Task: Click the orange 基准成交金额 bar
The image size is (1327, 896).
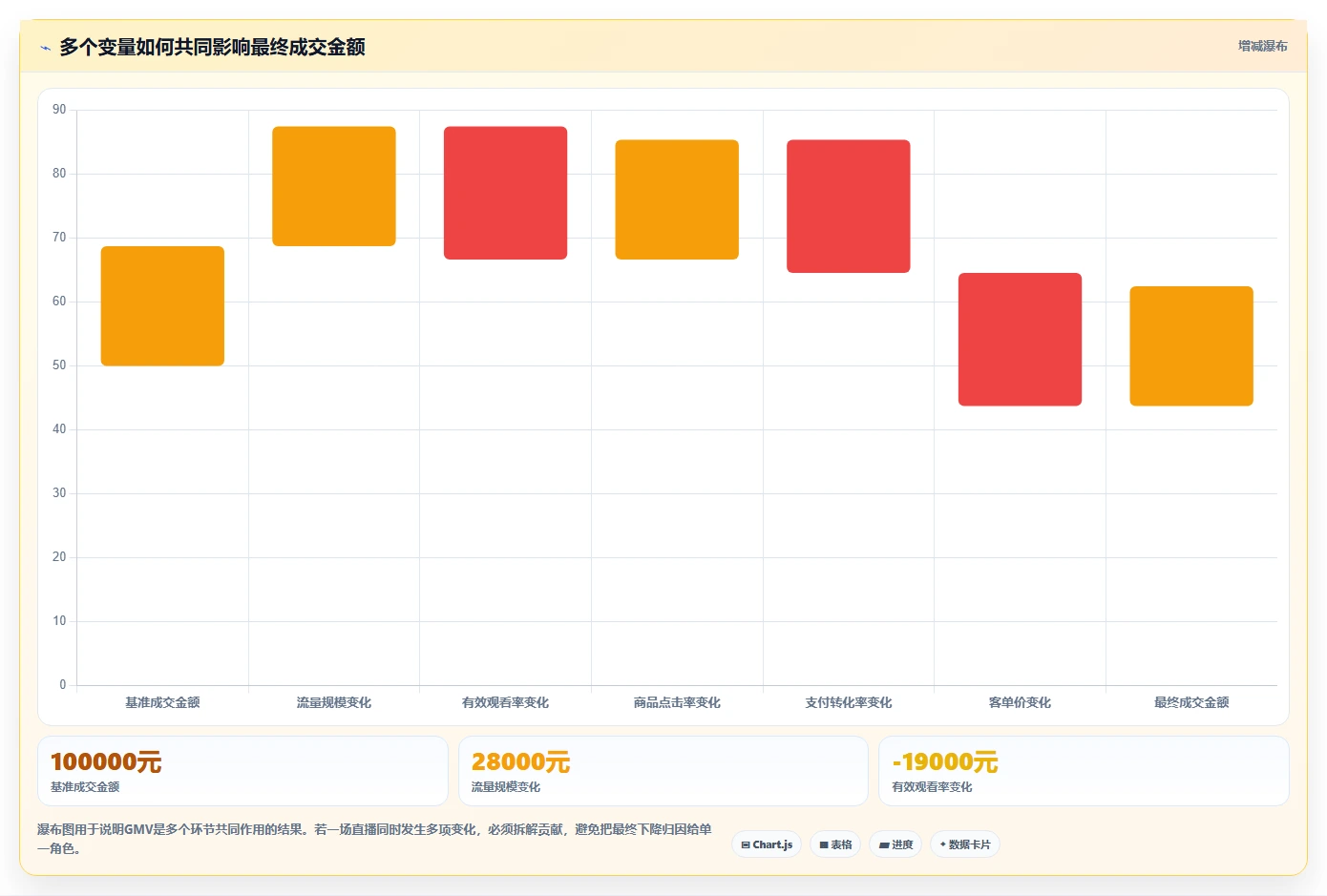Action: tap(162, 306)
